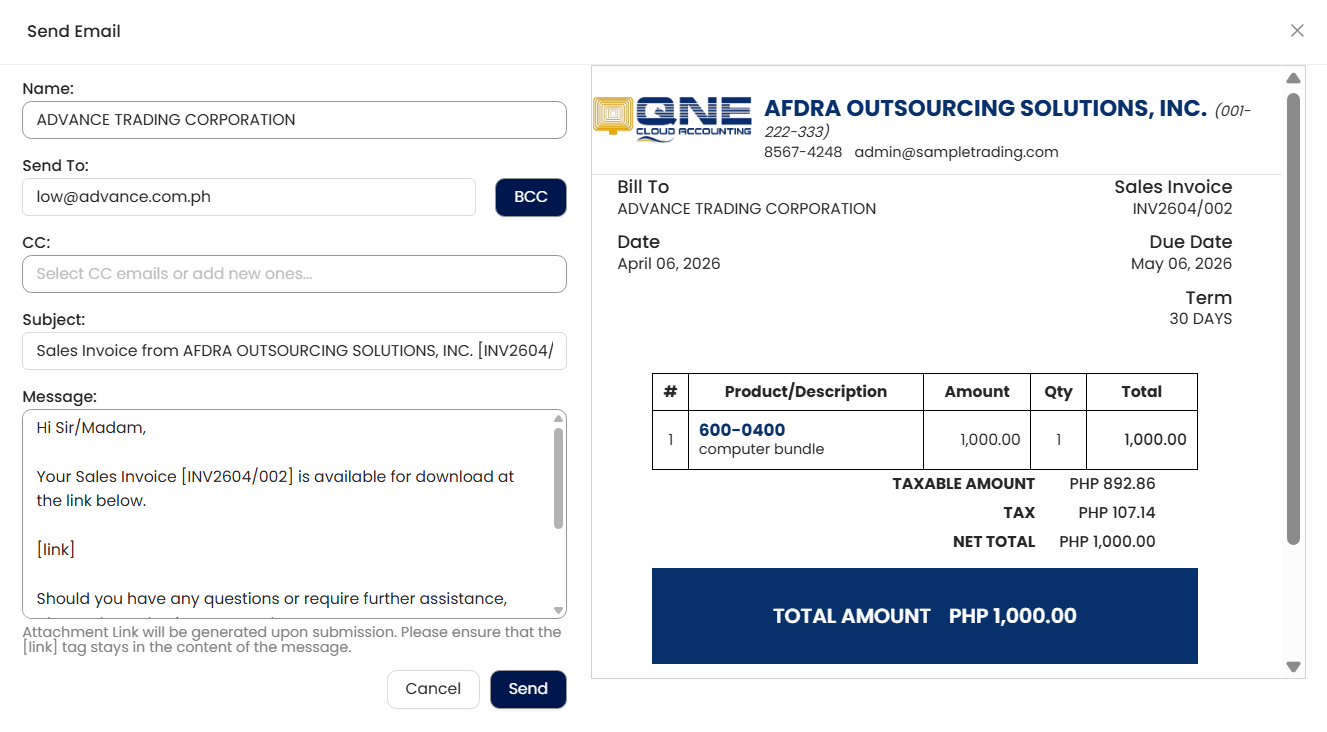Click the Sales Invoice heading in preview
The image size is (1327, 732).
pos(1173,187)
